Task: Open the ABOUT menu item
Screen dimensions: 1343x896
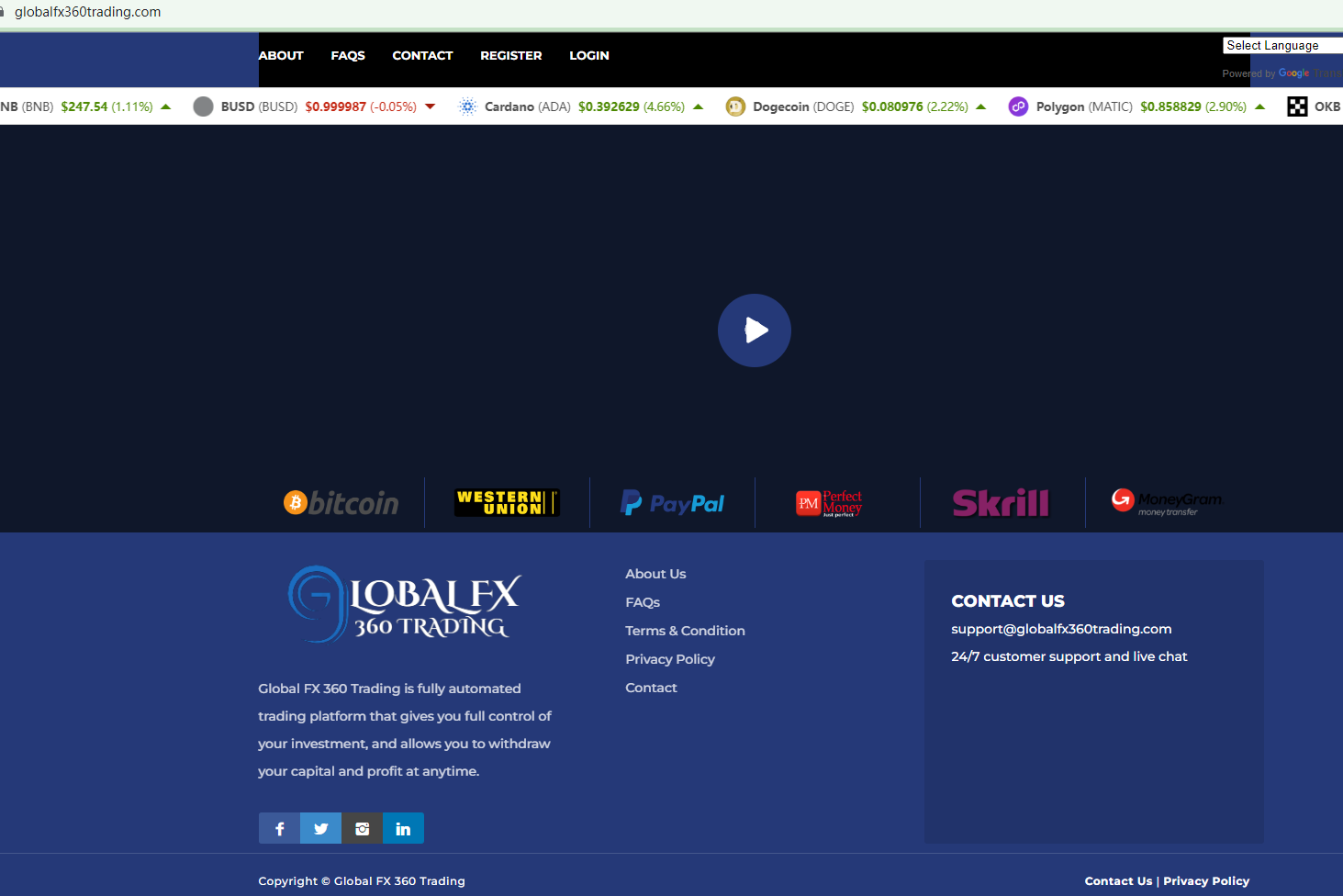Action: pos(281,55)
